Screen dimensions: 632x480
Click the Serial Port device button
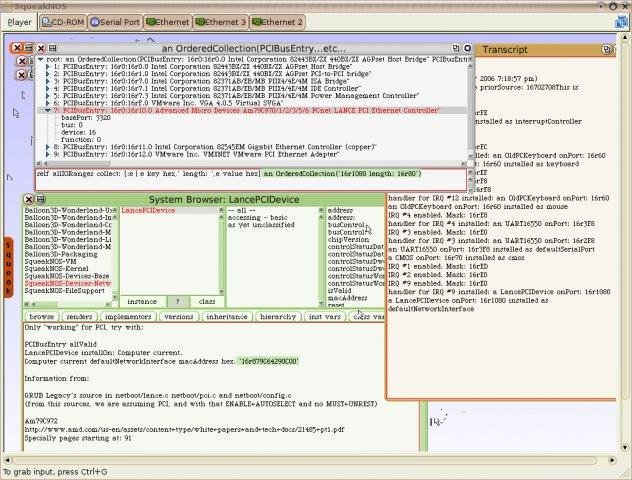115,22
